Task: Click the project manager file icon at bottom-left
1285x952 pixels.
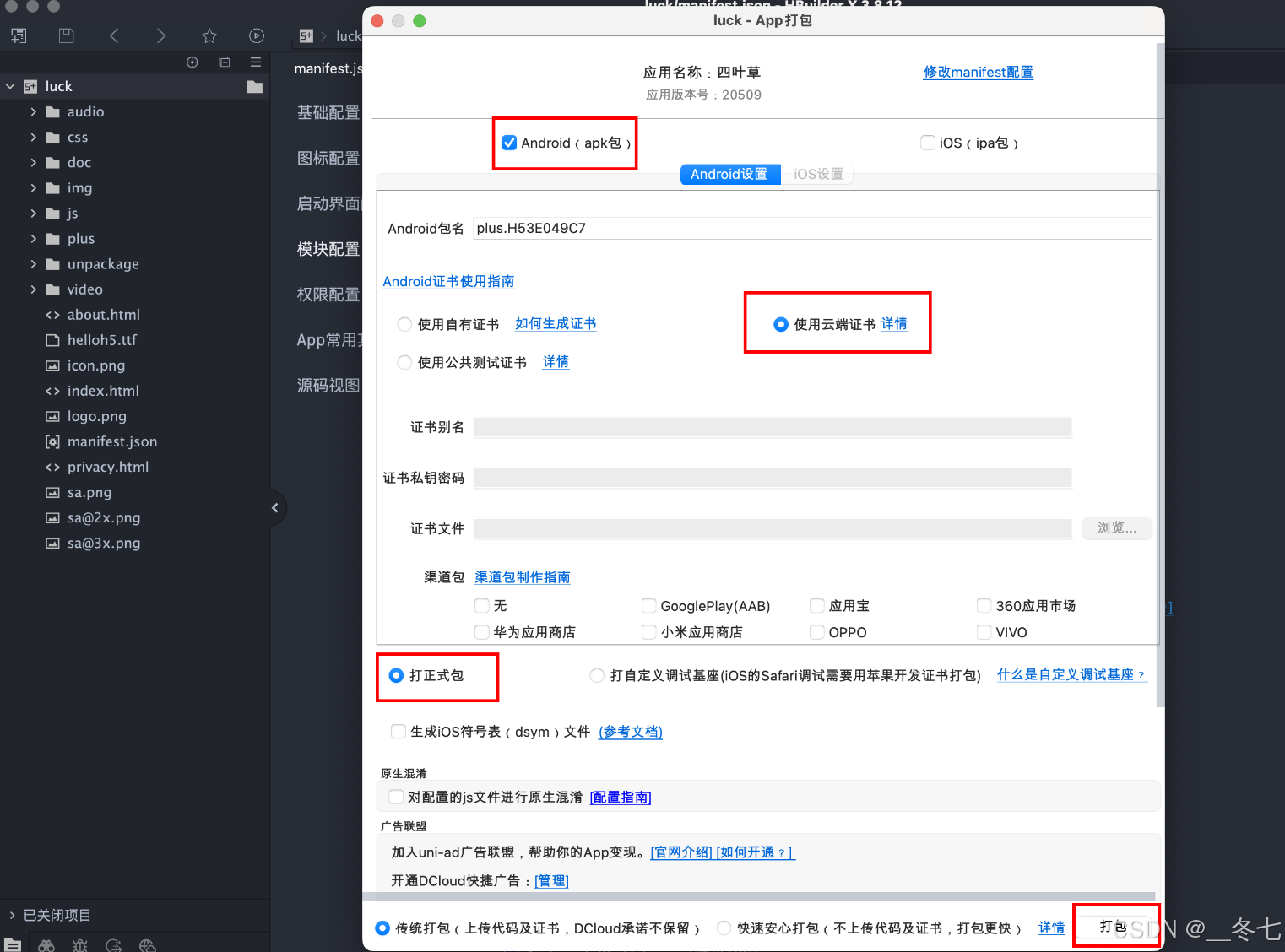Action: tap(13, 944)
